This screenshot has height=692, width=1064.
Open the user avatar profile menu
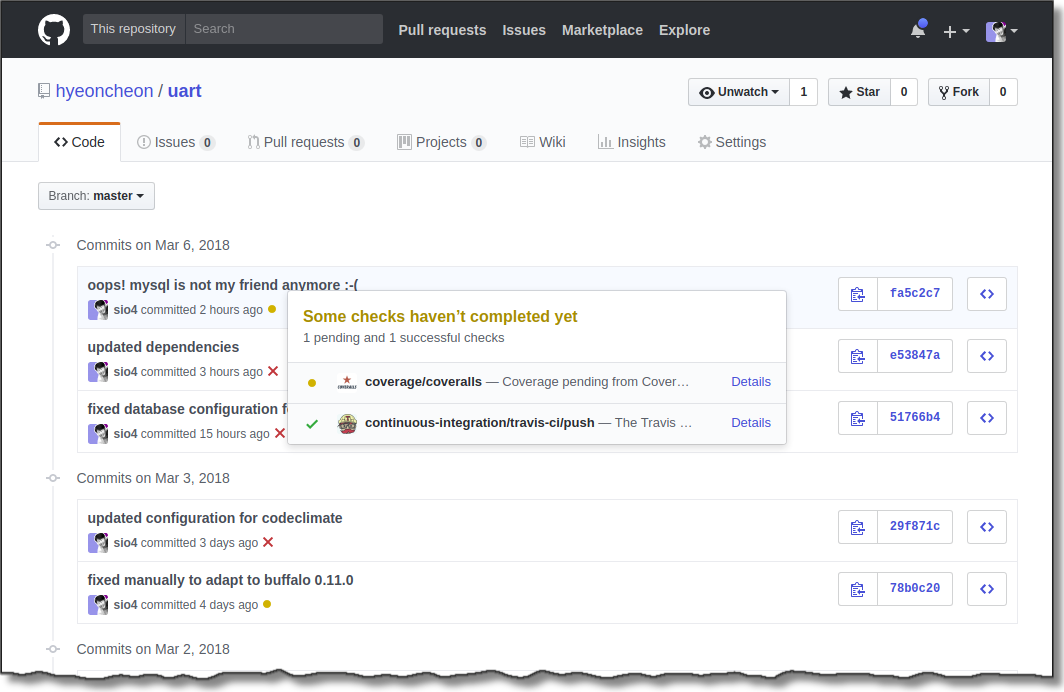point(1001,31)
